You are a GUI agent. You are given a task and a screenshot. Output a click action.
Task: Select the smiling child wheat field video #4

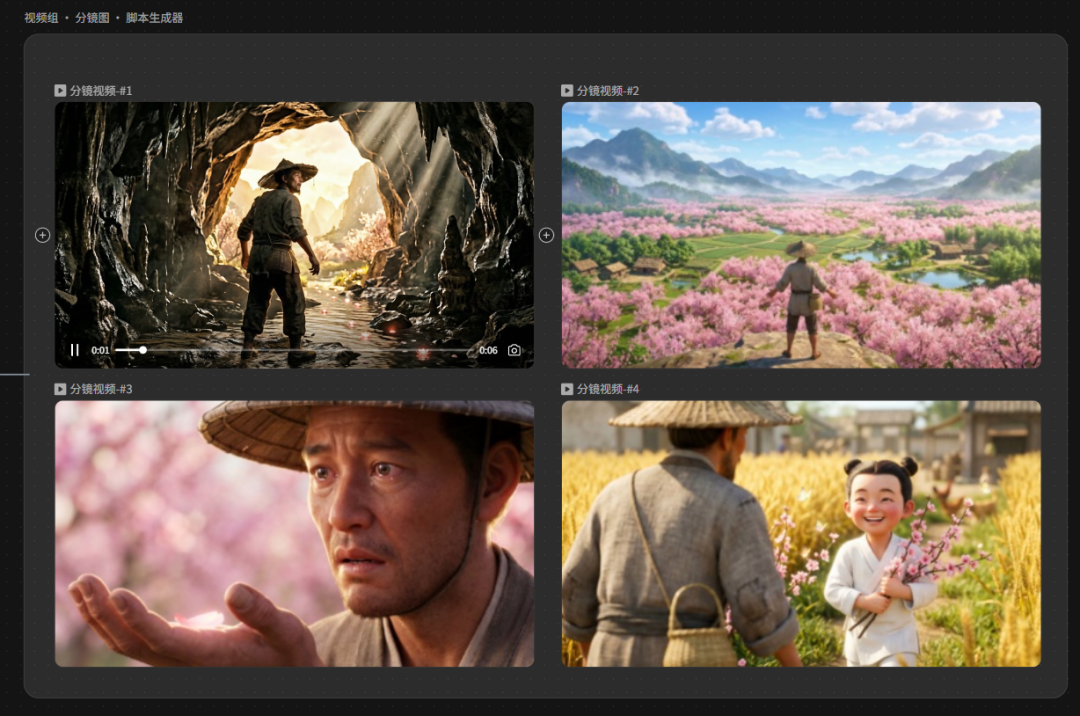[801, 533]
